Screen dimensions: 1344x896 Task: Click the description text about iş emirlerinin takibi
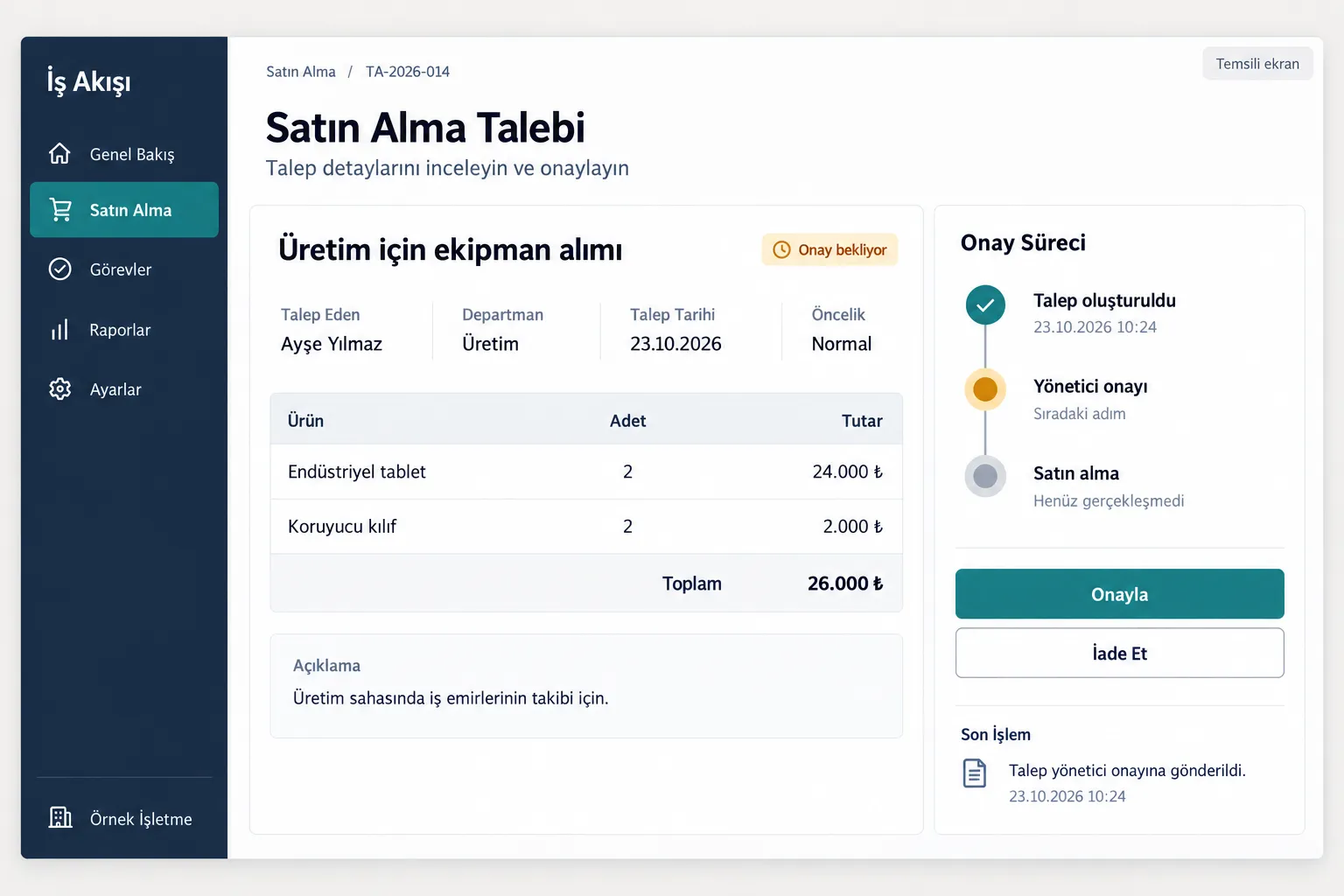pyautogui.click(x=451, y=698)
